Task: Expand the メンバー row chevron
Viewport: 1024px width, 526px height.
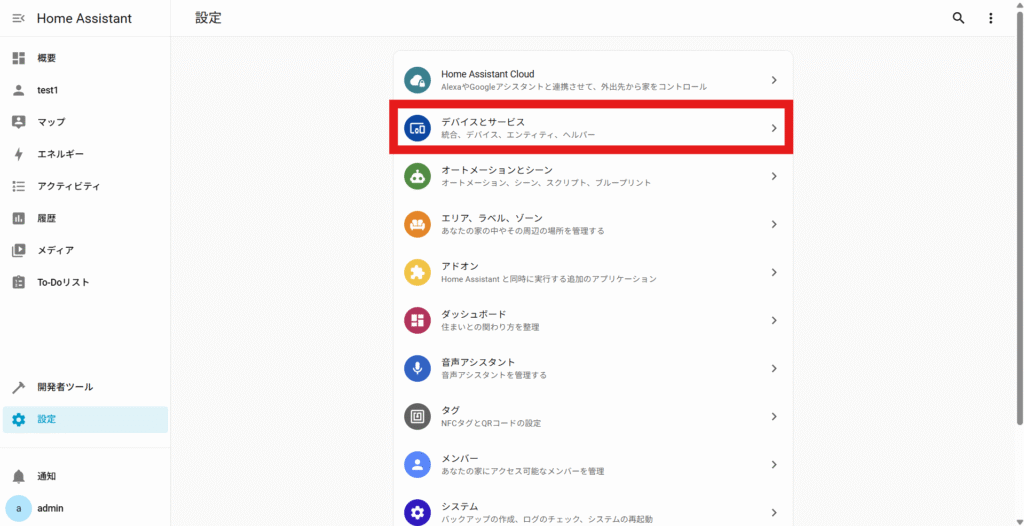Action: click(773, 464)
